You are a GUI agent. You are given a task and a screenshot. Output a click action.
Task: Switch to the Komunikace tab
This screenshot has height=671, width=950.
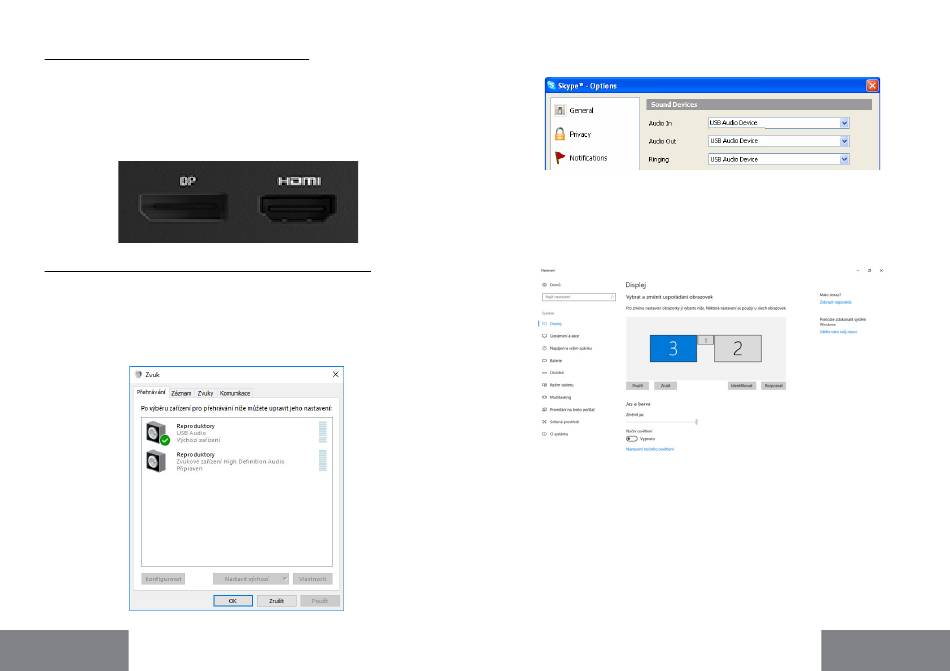(236, 393)
